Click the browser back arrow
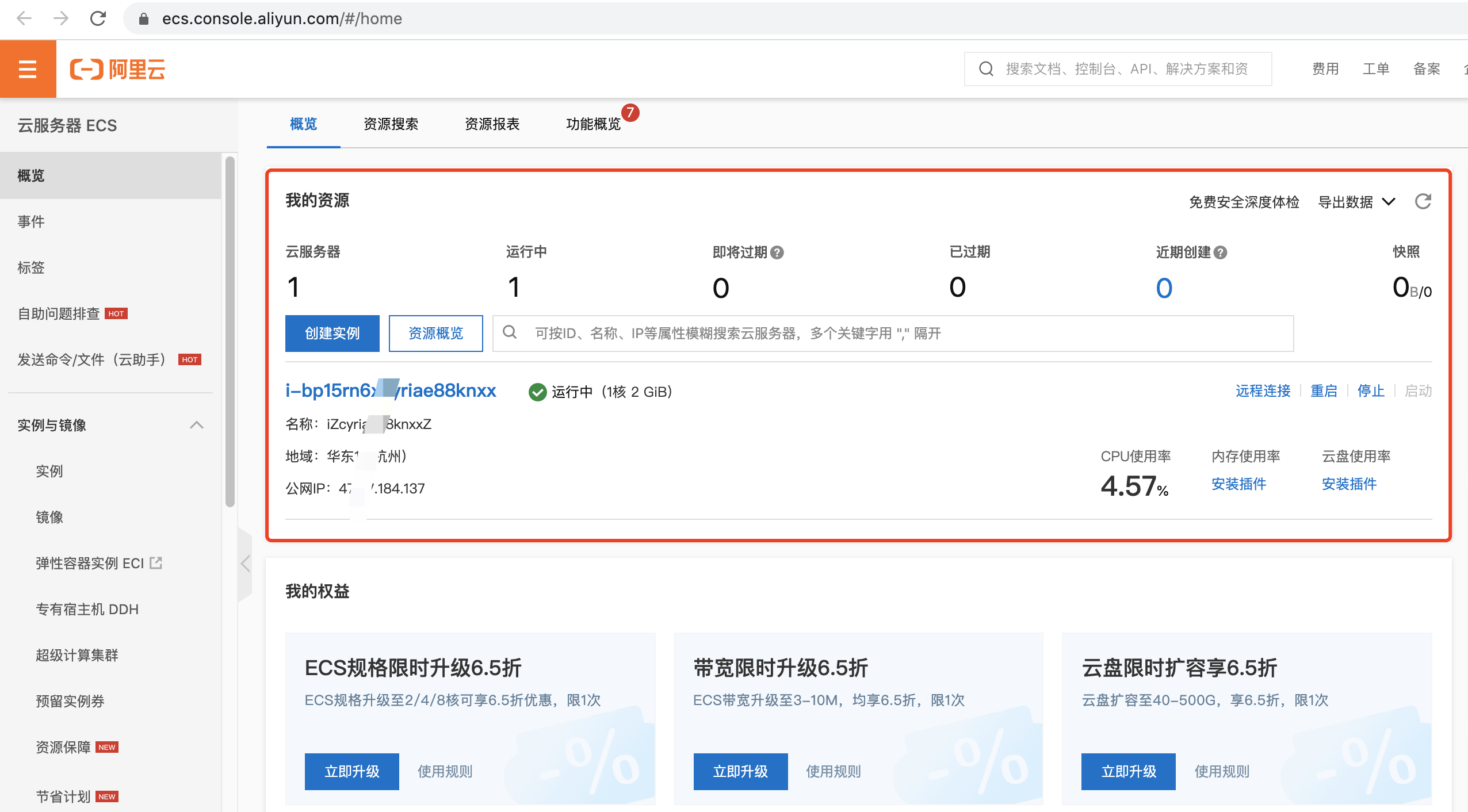The height and width of the screenshot is (812, 1468). 24,18
